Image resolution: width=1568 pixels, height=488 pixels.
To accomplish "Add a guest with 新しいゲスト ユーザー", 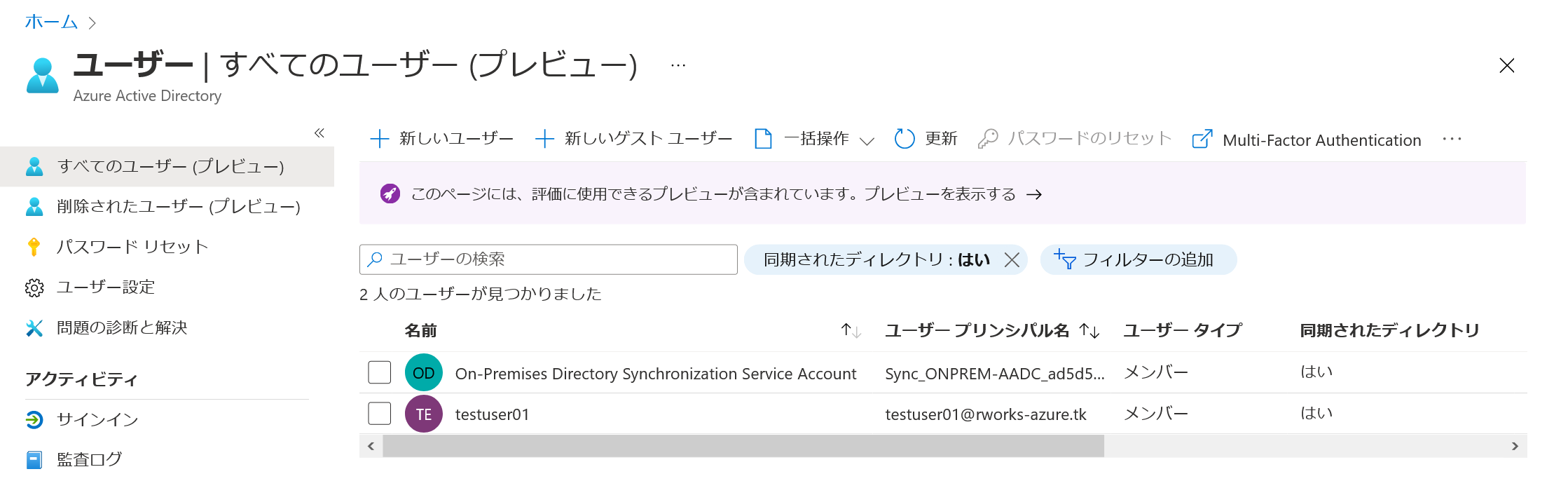I will click(x=634, y=139).
